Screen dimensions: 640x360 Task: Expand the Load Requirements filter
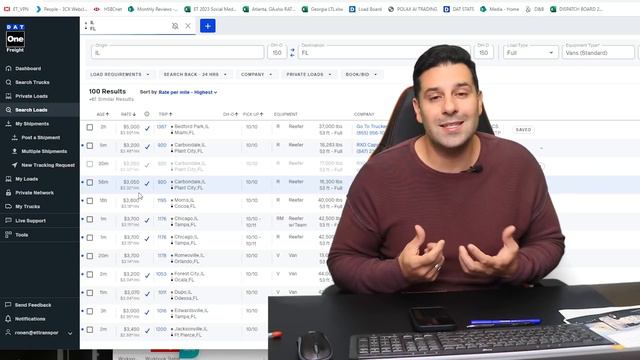pyautogui.click(x=120, y=75)
